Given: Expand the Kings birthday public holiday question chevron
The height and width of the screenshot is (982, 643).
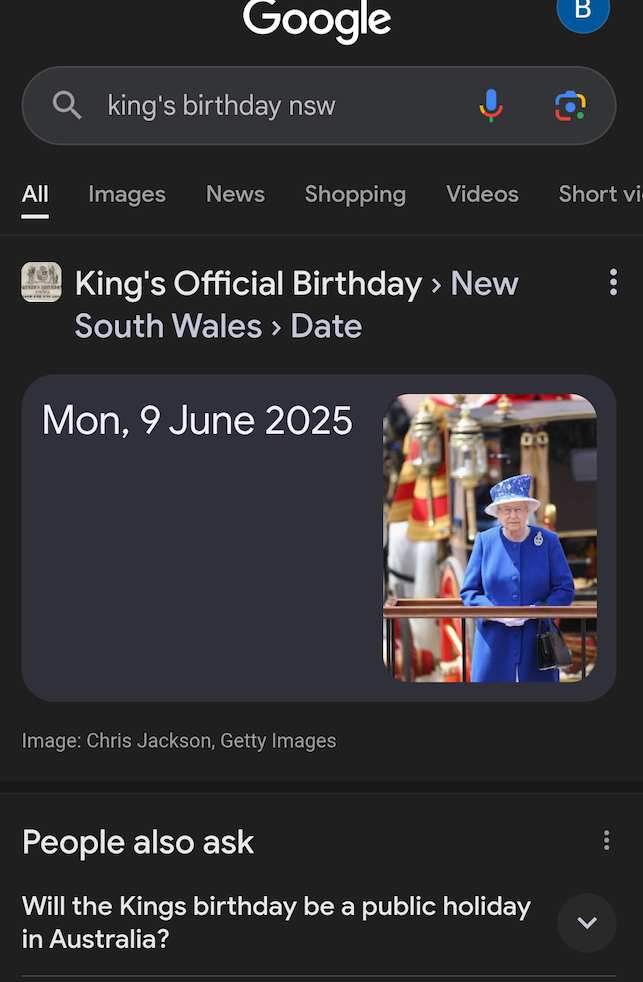Looking at the screenshot, I should 587,922.
